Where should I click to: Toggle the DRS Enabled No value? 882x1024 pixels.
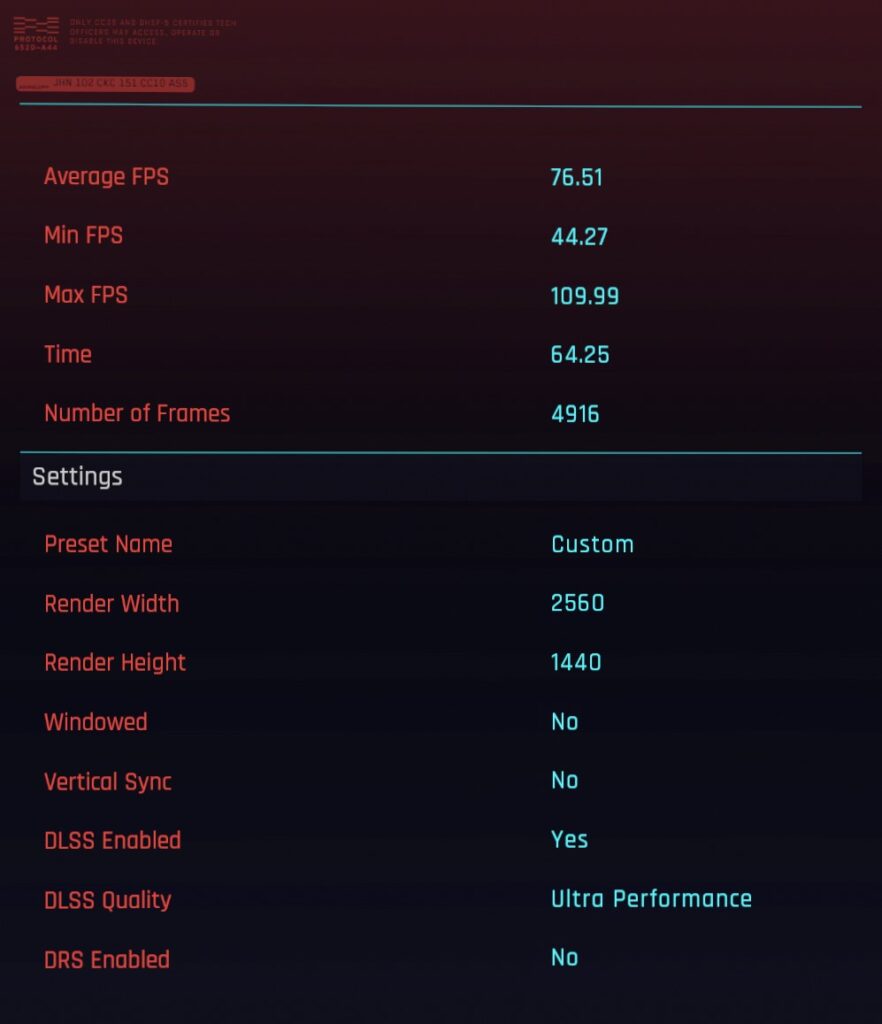(564, 958)
